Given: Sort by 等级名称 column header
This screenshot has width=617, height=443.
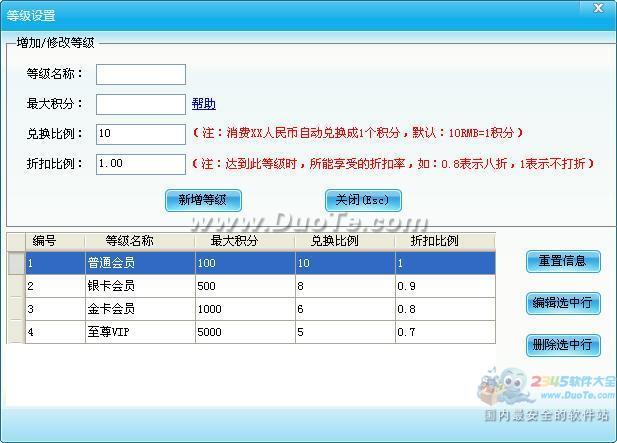Looking at the screenshot, I should click(139, 241).
